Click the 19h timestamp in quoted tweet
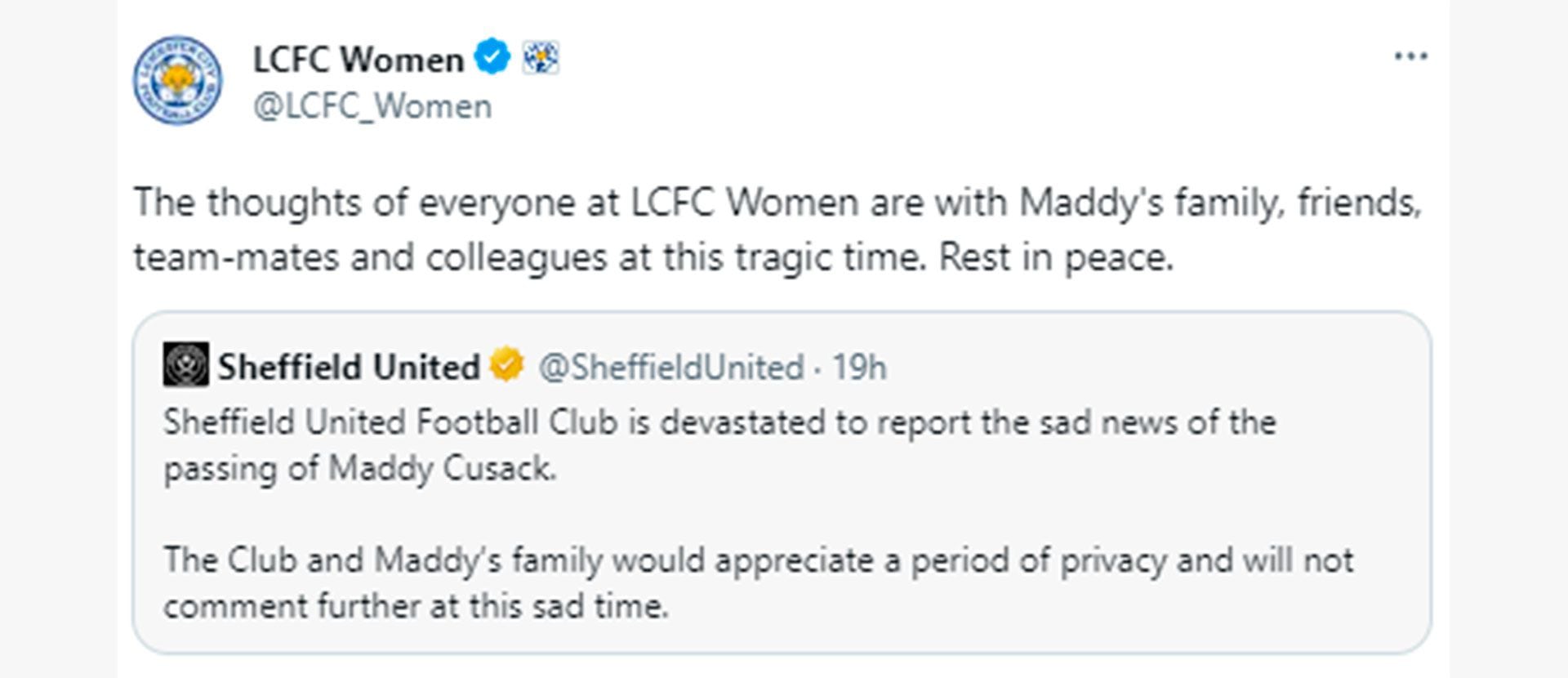Viewport: 1568px width, 678px height. pyautogui.click(x=859, y=368)
